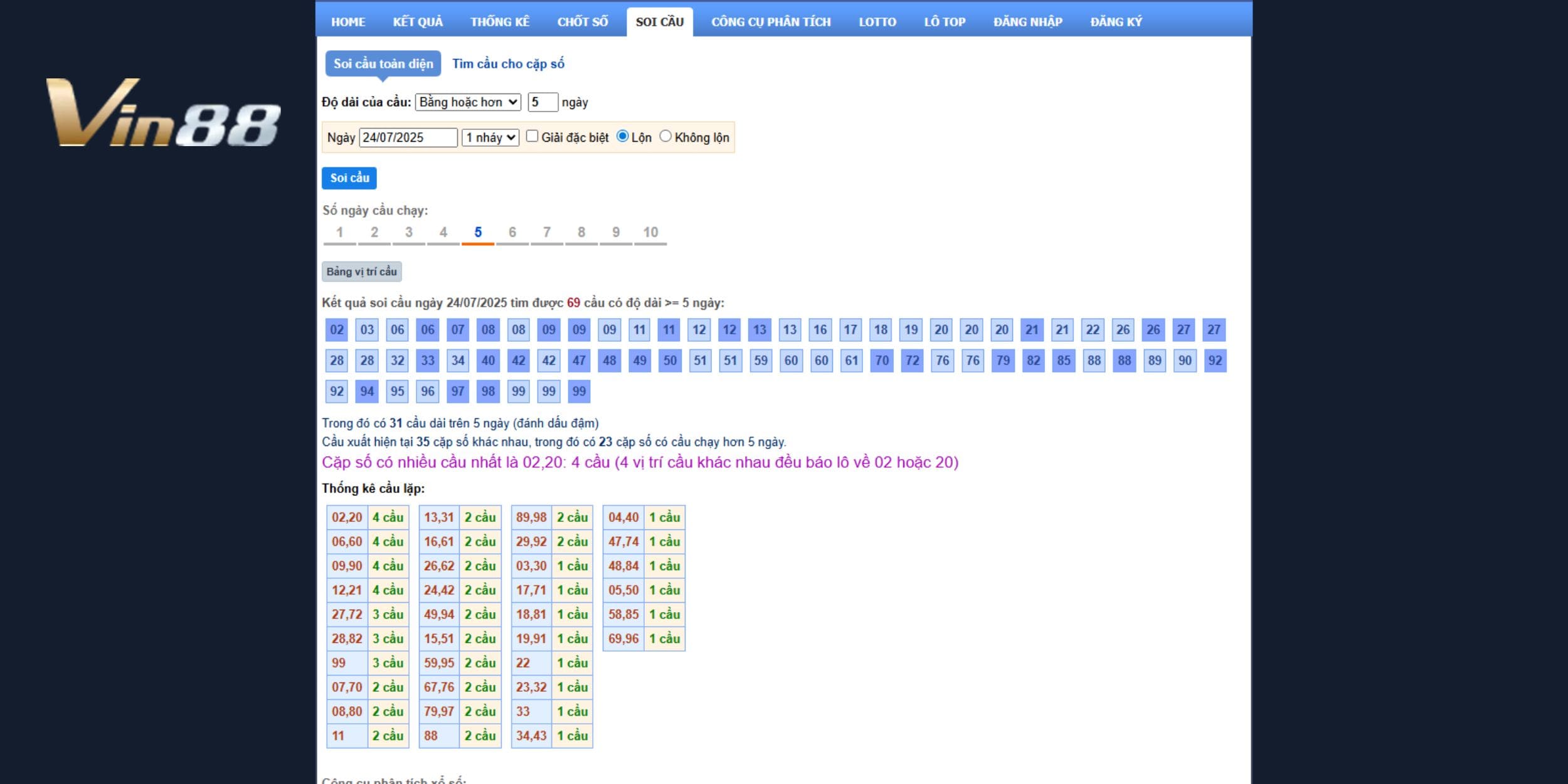Focus the số ngày input showing 5
The height and width of the screenshot is (784, 1568).
pyautogui.click(x=543, y=102)
